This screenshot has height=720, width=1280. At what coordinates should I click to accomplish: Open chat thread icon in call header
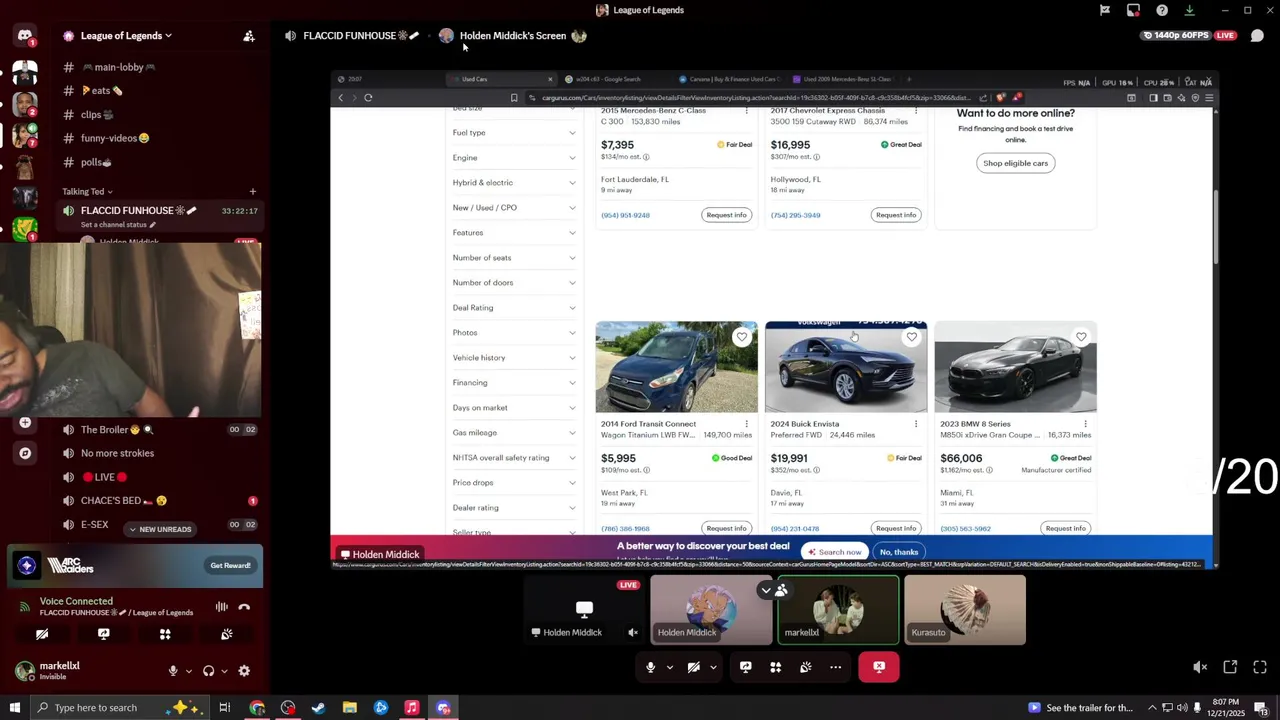click(1257, 36)
